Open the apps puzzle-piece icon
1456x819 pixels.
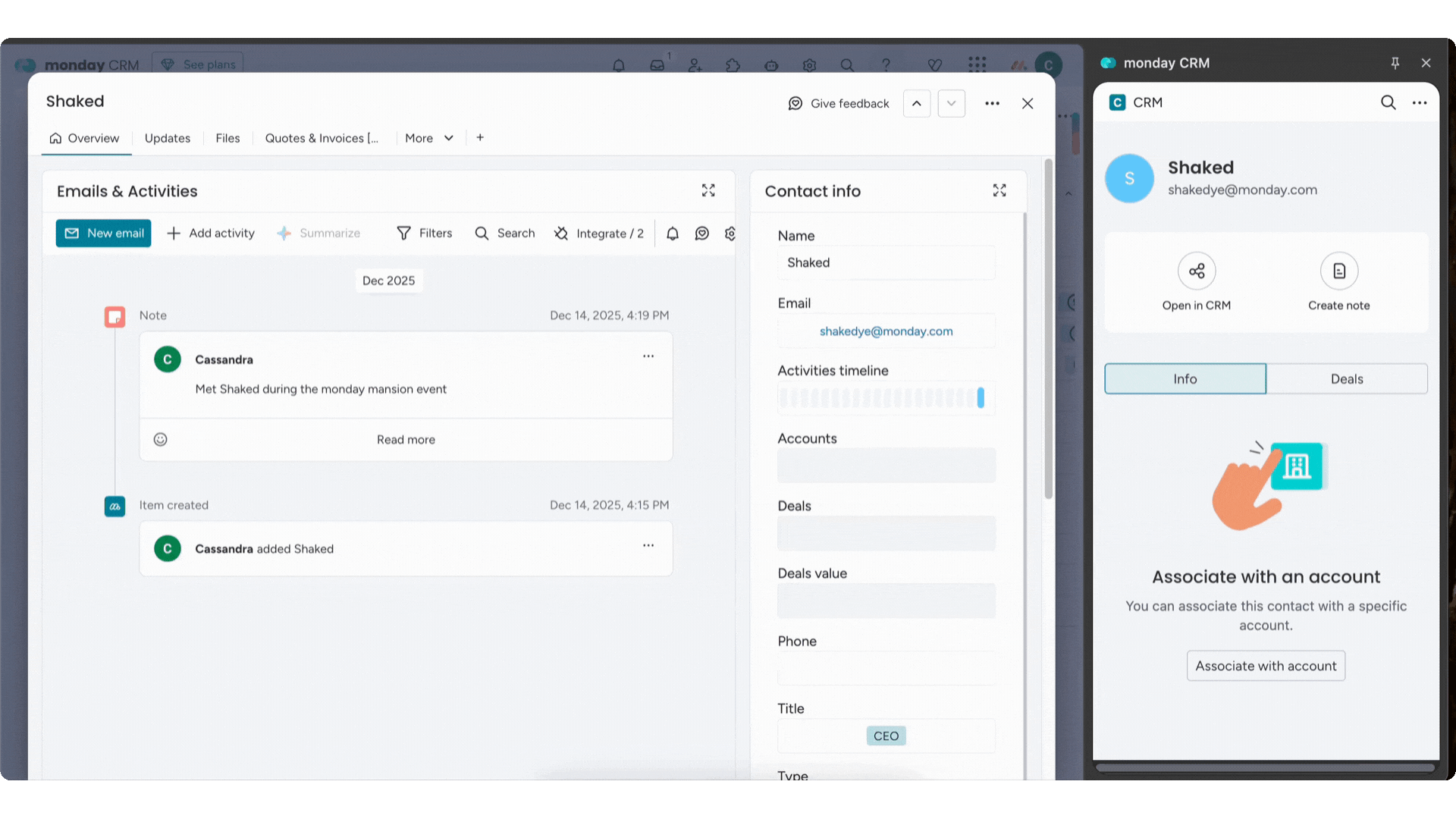tap(733, 65)
